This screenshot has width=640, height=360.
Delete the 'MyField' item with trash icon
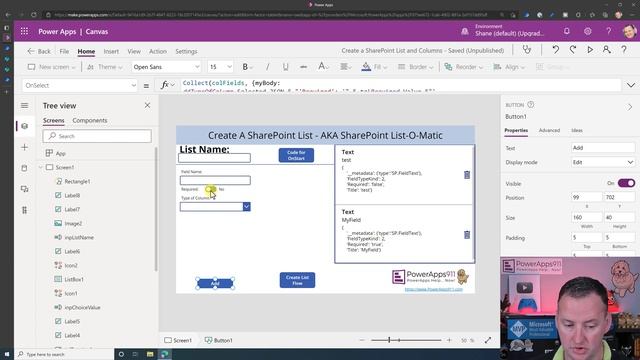pos(467,235)
